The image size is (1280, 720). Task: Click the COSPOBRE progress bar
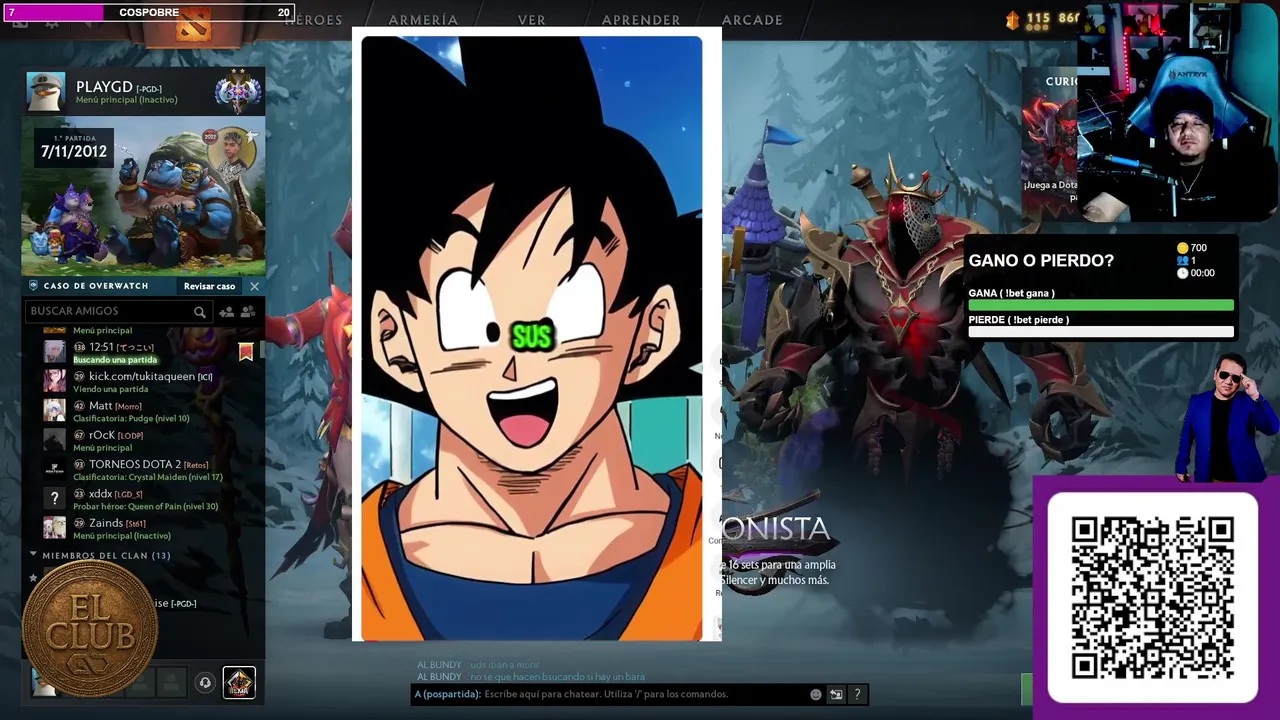149,12
